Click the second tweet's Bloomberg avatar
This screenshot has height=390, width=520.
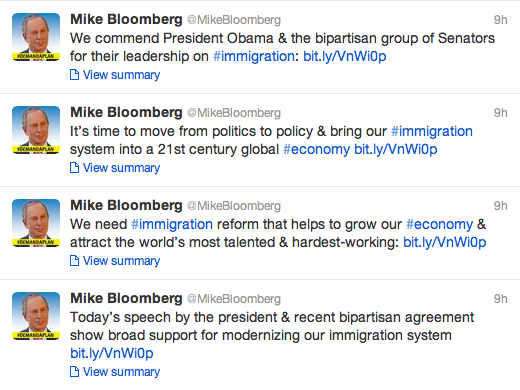click(36, 130)
